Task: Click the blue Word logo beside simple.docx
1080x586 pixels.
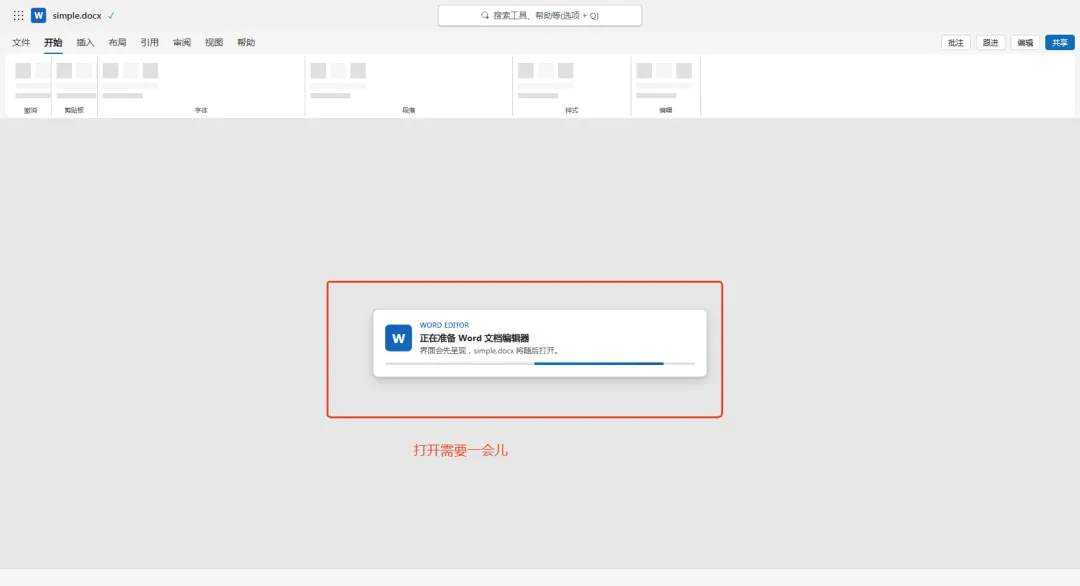Action: tap(39, 15)
